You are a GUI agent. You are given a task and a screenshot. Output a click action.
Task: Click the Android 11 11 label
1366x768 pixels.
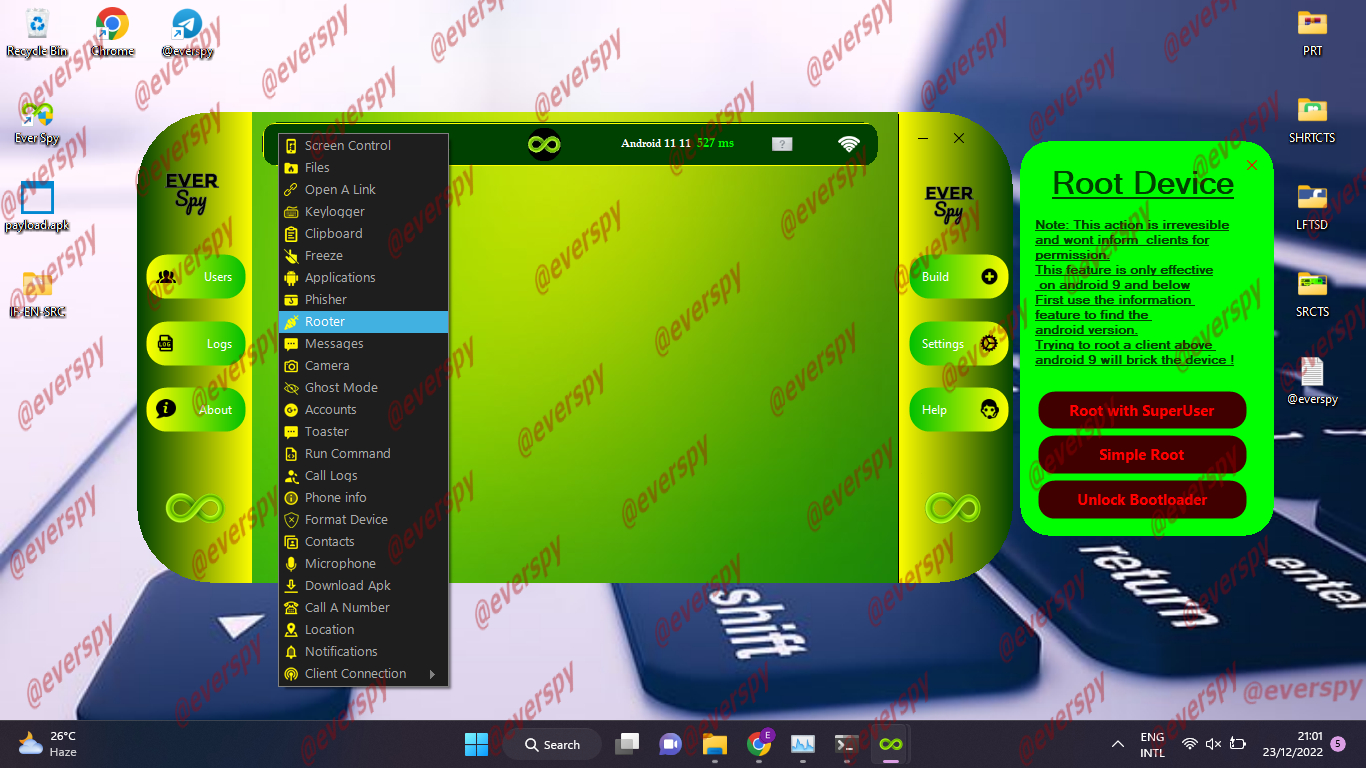tap(656, 144)
